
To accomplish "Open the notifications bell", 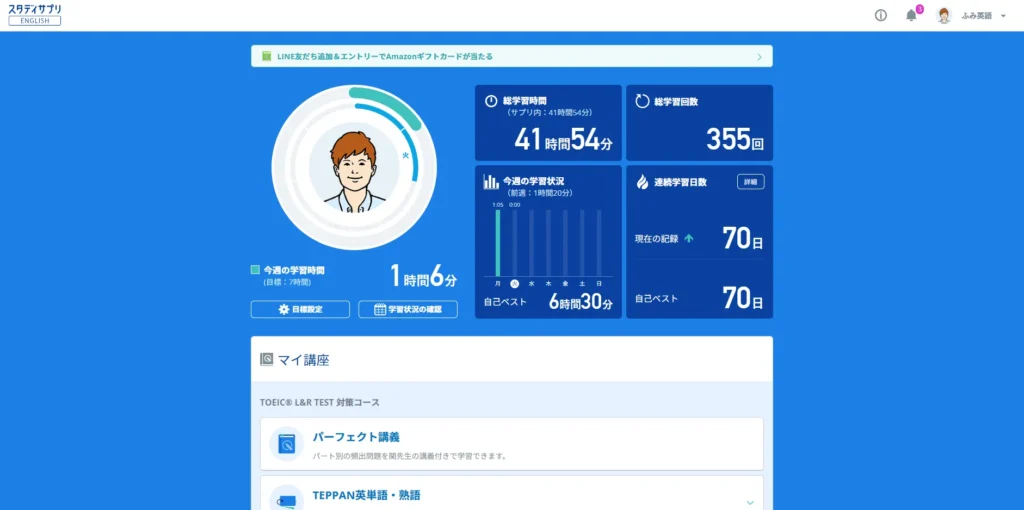I will (911, 15).
